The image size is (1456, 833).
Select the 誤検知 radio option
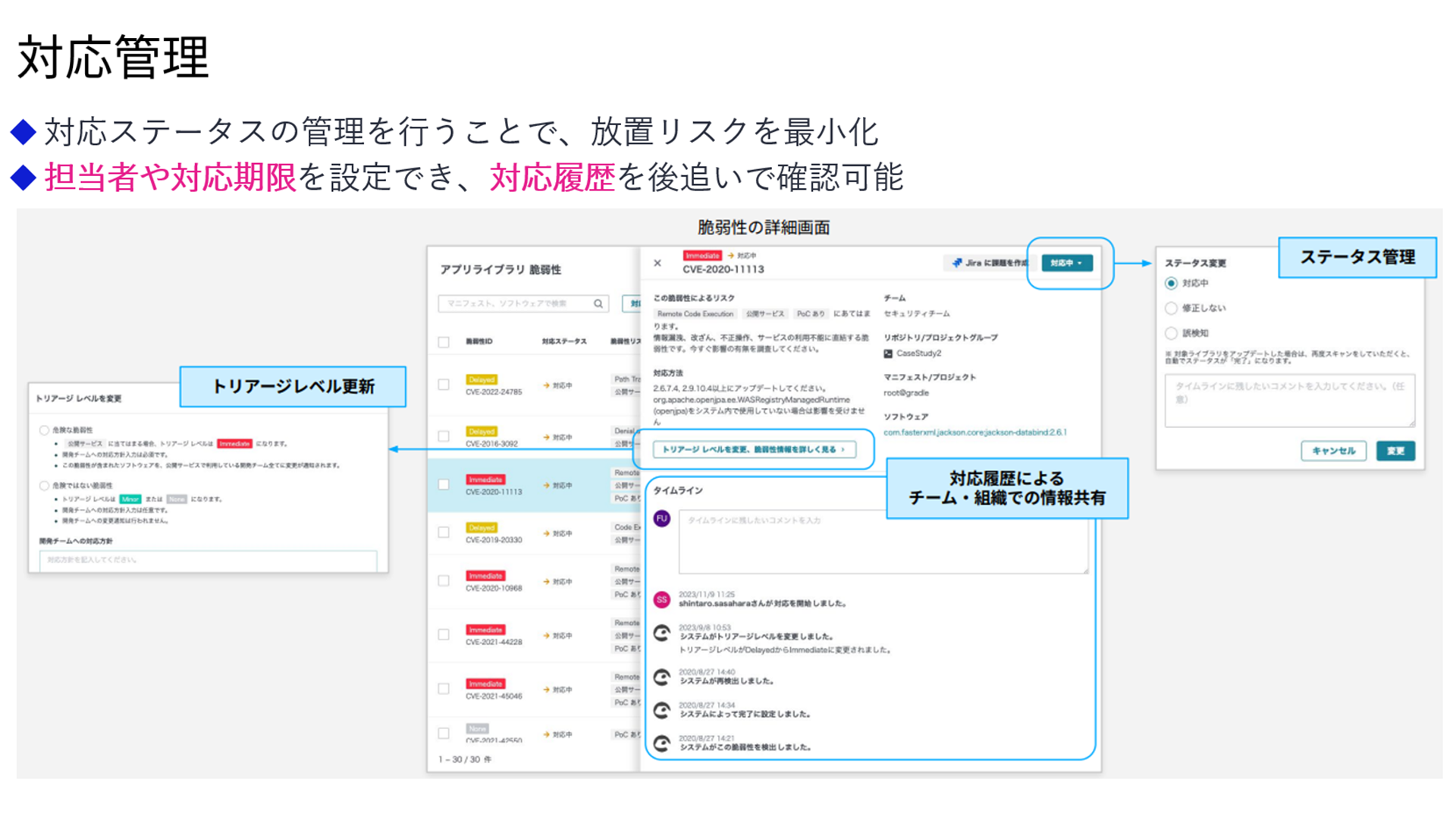coord(1171,333)
